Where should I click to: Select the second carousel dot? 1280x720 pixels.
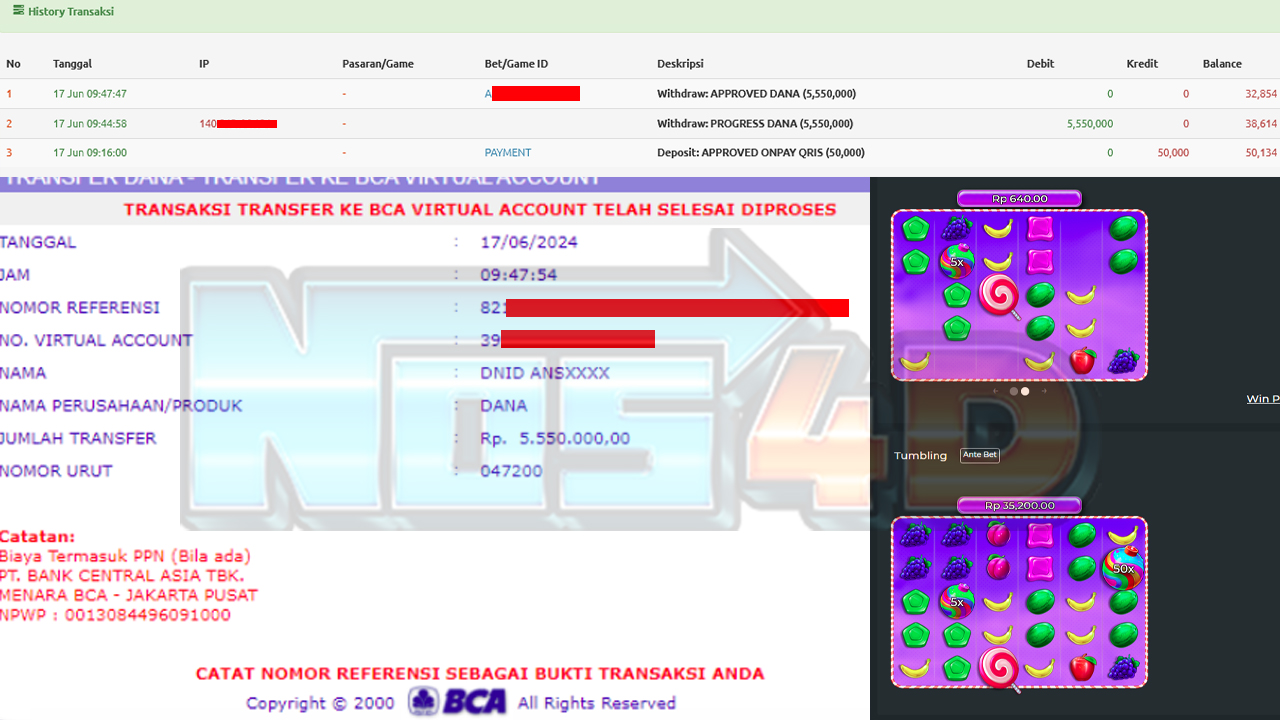point(1025,391)
